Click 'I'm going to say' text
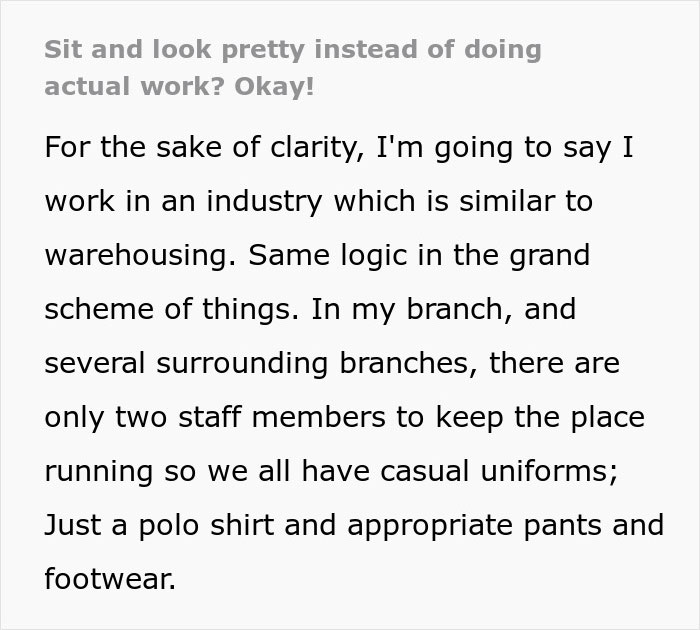The height and width of the screenshot is (630, 700). click(x=494, y=147)
